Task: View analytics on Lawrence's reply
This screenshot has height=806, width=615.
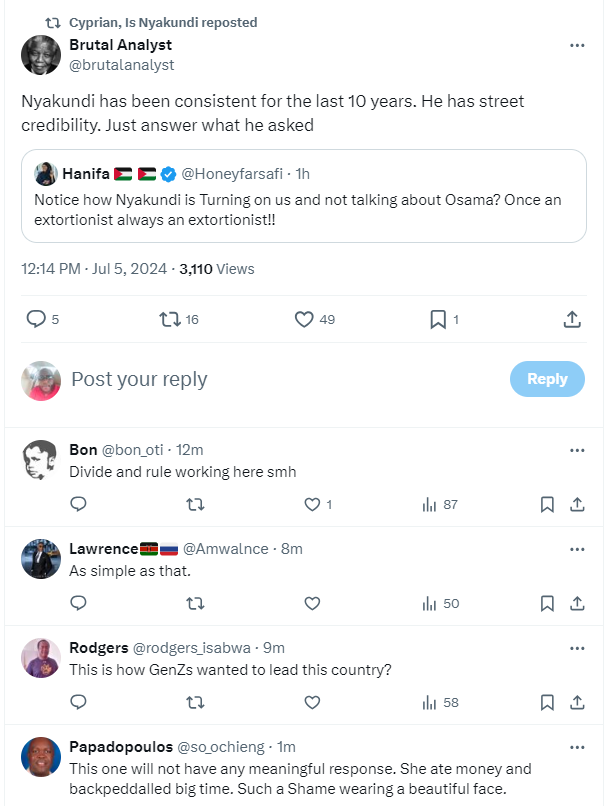Action: click(x=430, y=603)
